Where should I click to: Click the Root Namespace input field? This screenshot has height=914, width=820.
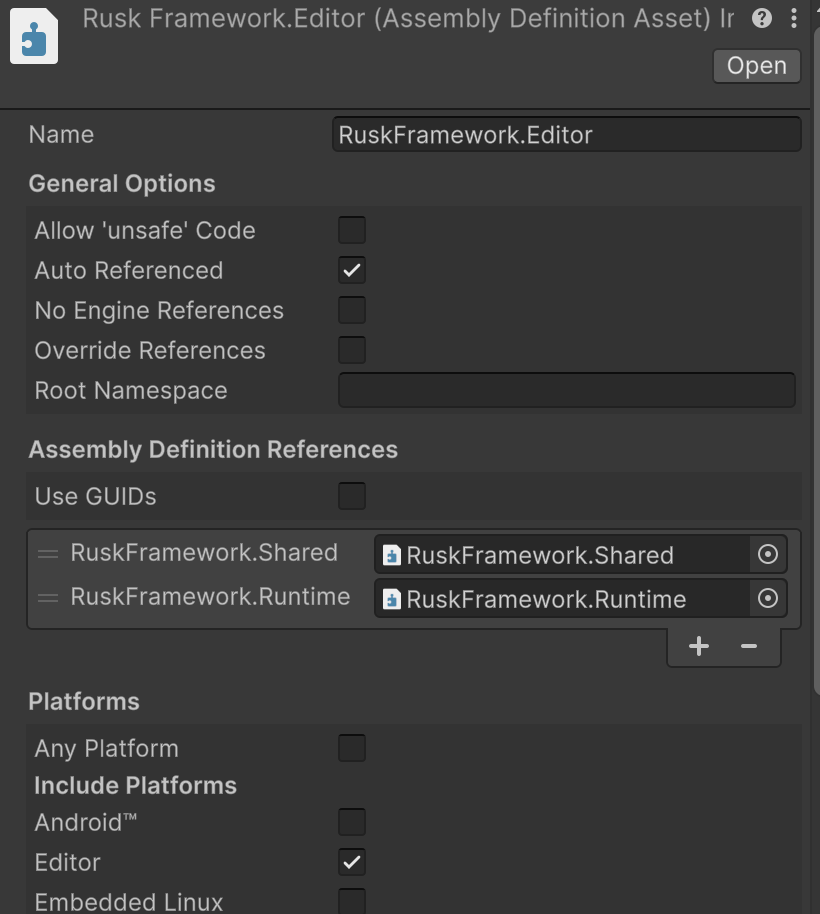[x=566, y=390]
